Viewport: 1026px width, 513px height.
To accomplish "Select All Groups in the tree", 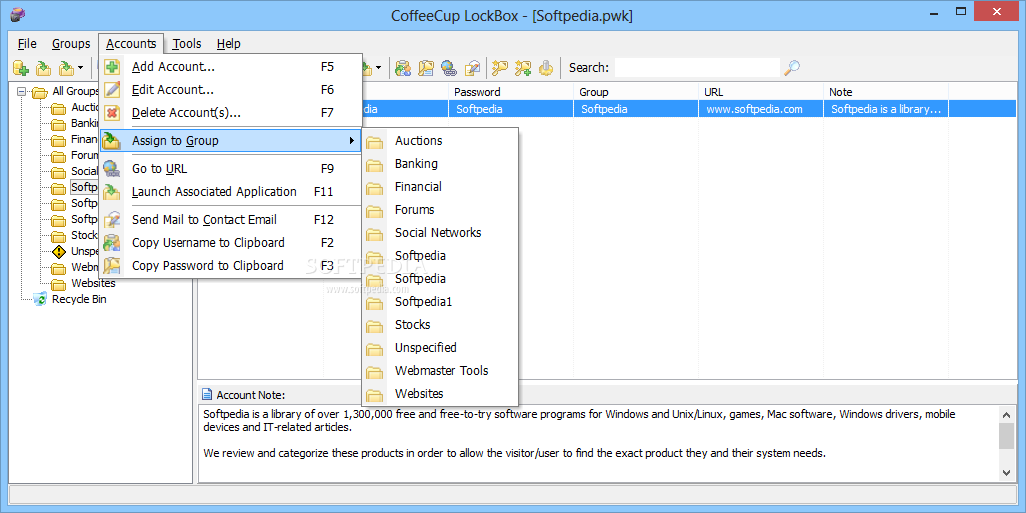I will [75, 92].
